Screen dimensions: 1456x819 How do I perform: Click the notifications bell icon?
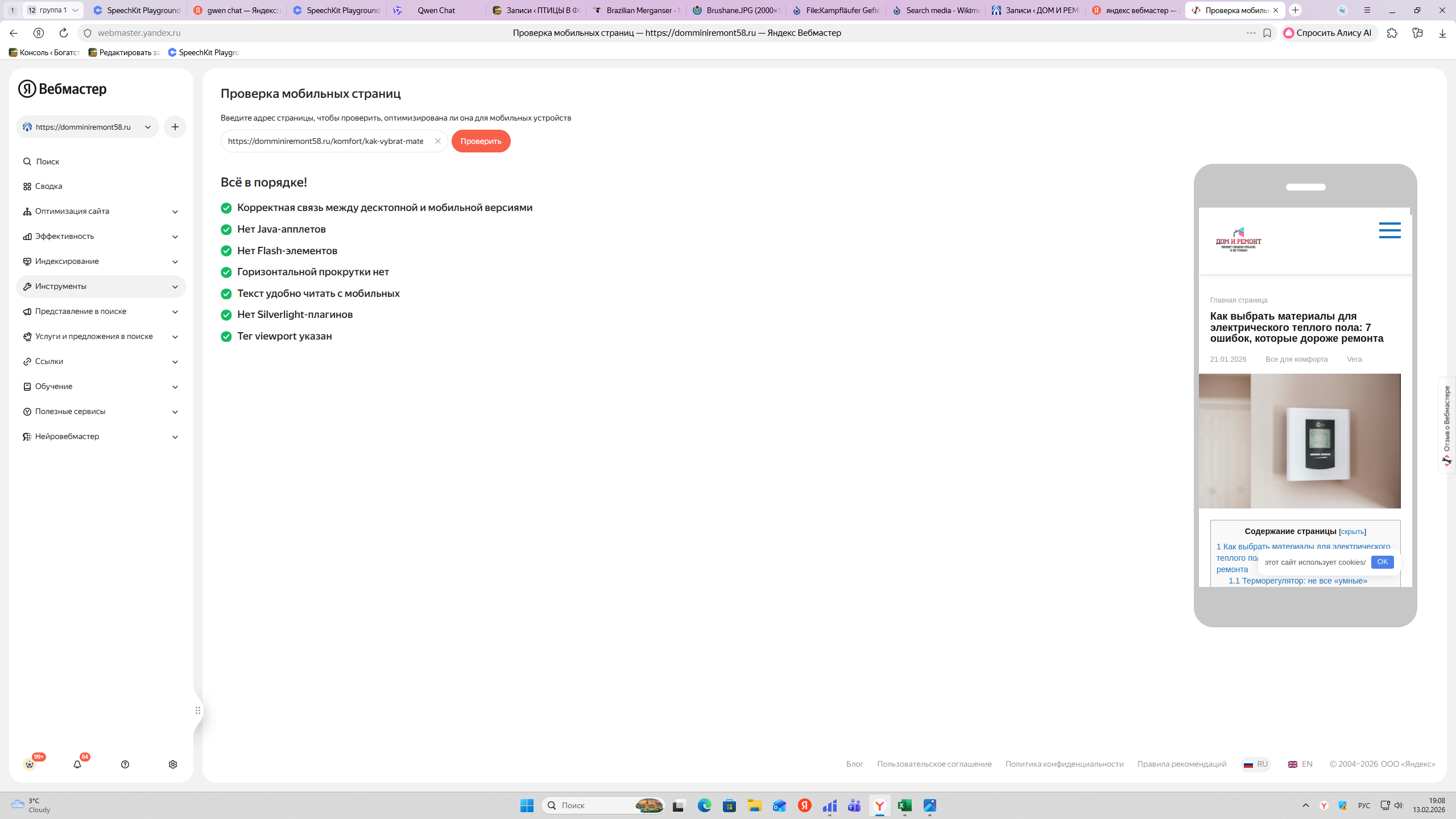coord(77,764)
